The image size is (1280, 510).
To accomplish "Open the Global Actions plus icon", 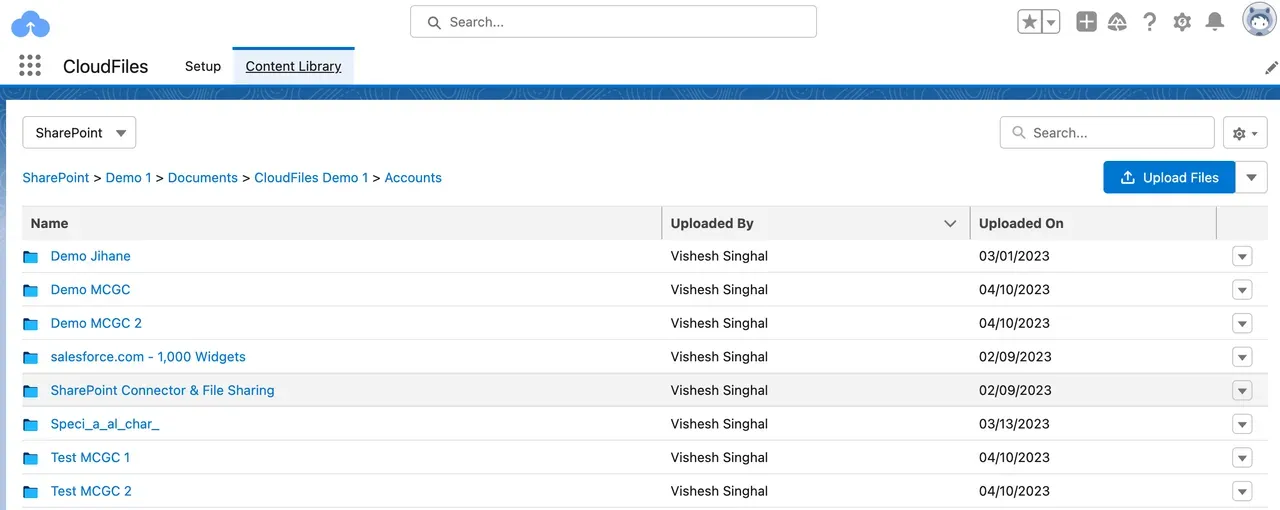I will tap(1086, 22).
